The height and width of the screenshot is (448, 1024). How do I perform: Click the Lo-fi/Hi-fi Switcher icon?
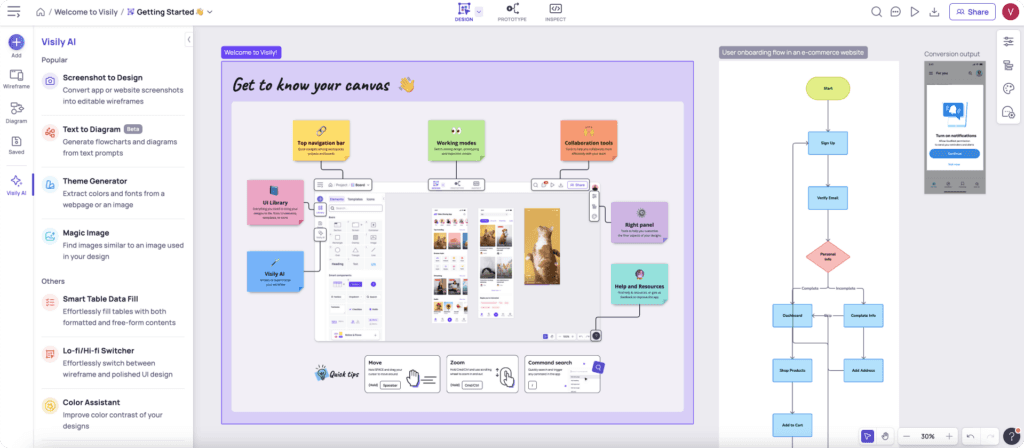pos(50,355)
